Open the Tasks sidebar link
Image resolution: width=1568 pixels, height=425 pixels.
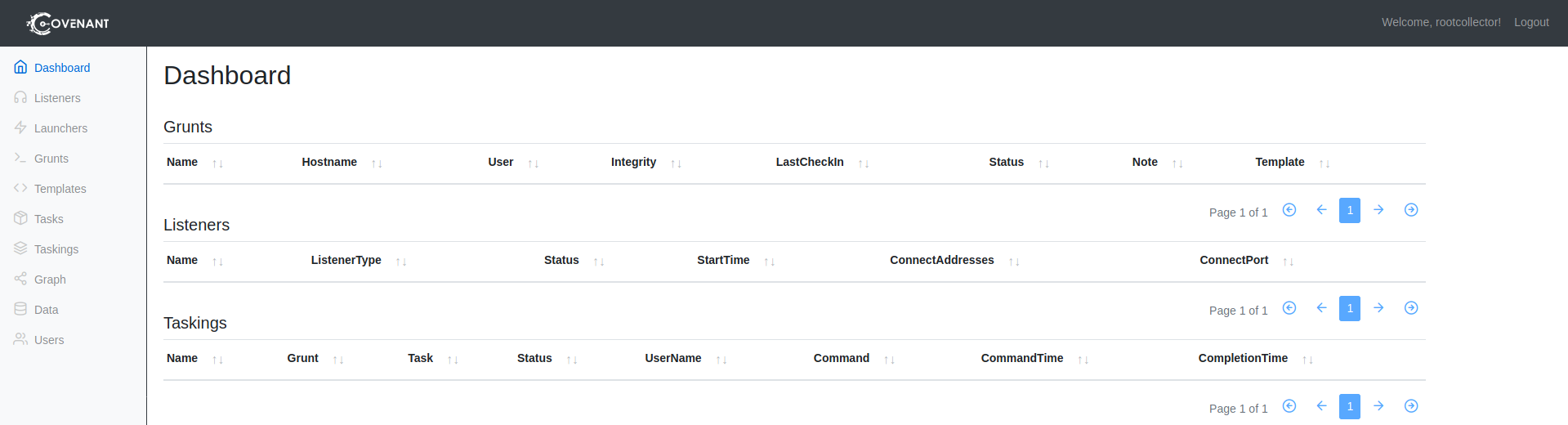(38, 219)
